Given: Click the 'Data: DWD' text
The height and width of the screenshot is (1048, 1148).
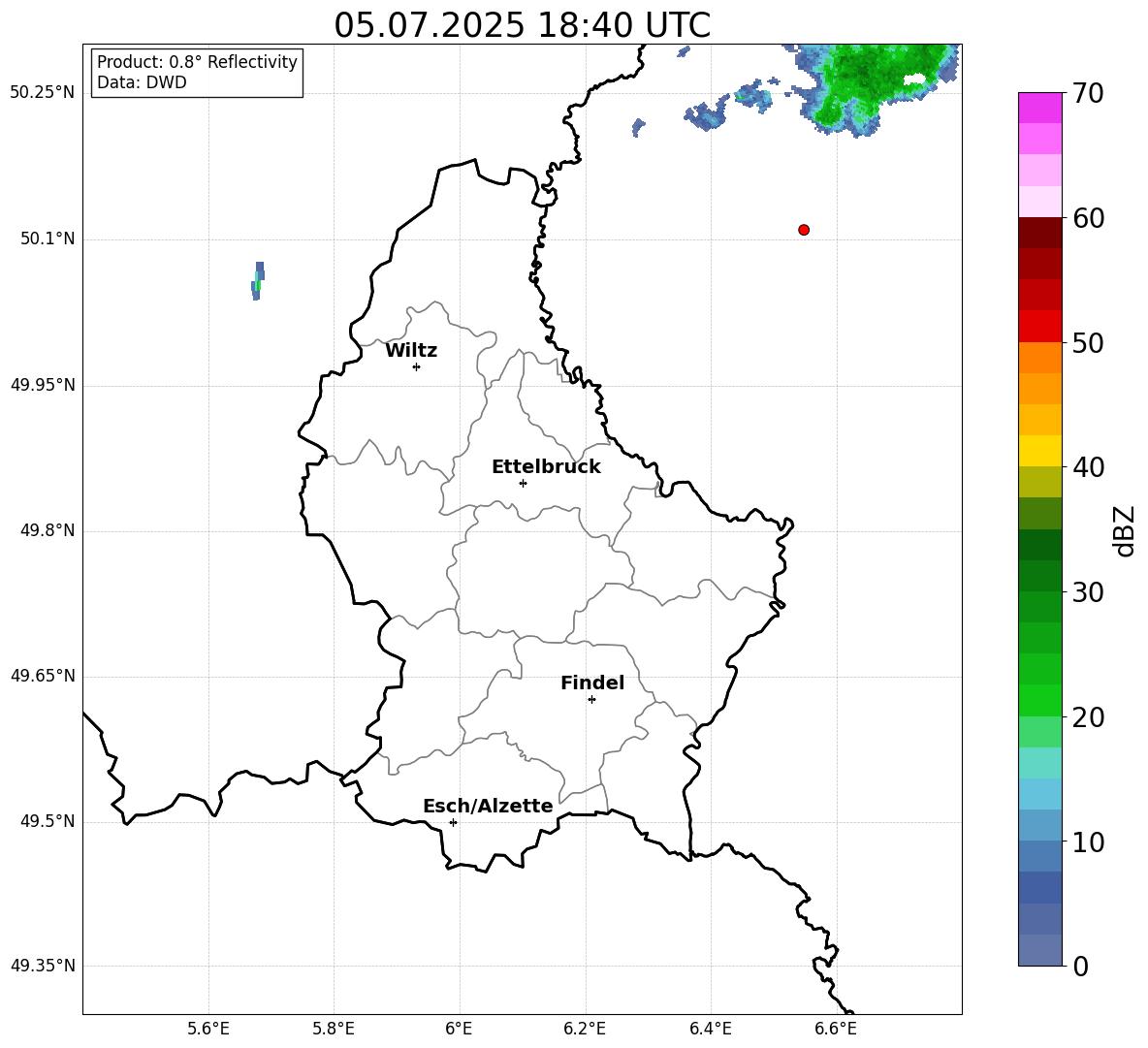Looking at the screenshot, I should tap(142, 82).
